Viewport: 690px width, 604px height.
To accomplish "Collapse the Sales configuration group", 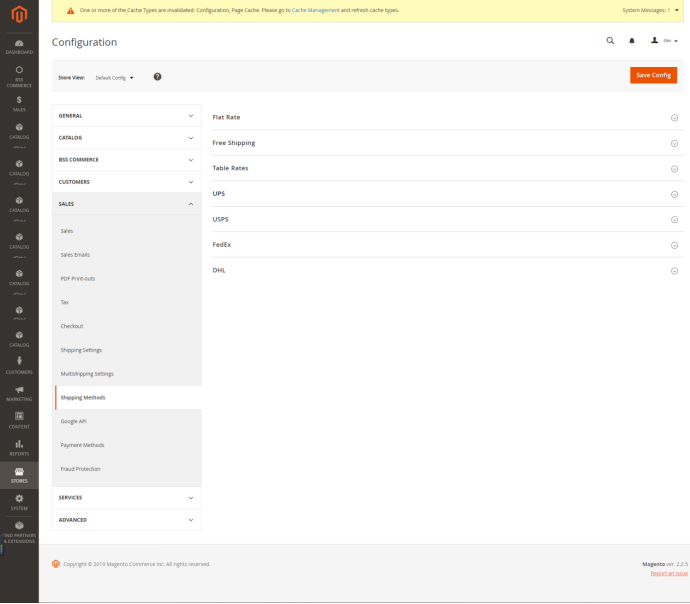I will (126, 204).
